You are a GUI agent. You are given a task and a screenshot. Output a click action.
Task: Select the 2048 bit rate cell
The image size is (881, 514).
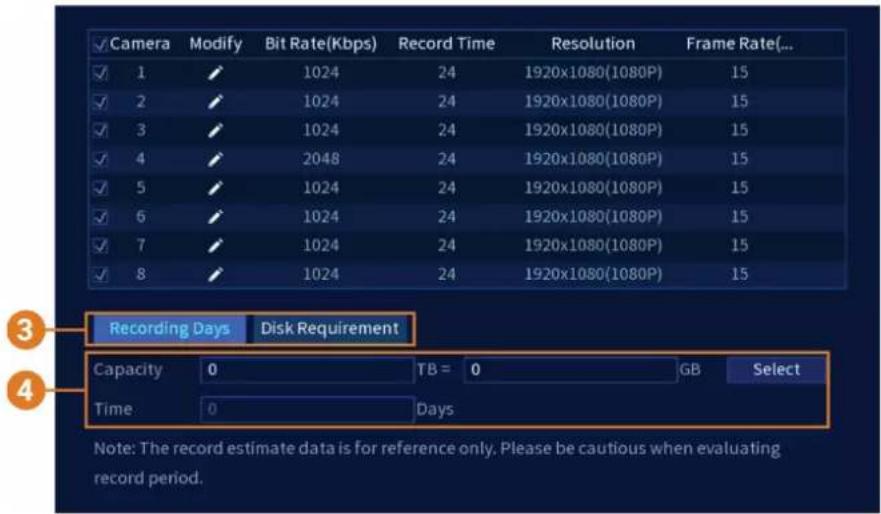[x=321, y=159]
